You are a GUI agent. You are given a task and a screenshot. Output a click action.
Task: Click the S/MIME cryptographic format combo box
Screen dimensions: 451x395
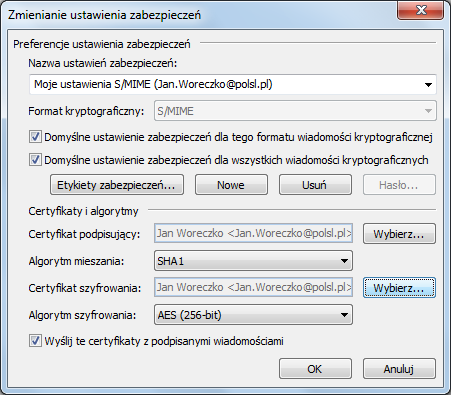295,111
